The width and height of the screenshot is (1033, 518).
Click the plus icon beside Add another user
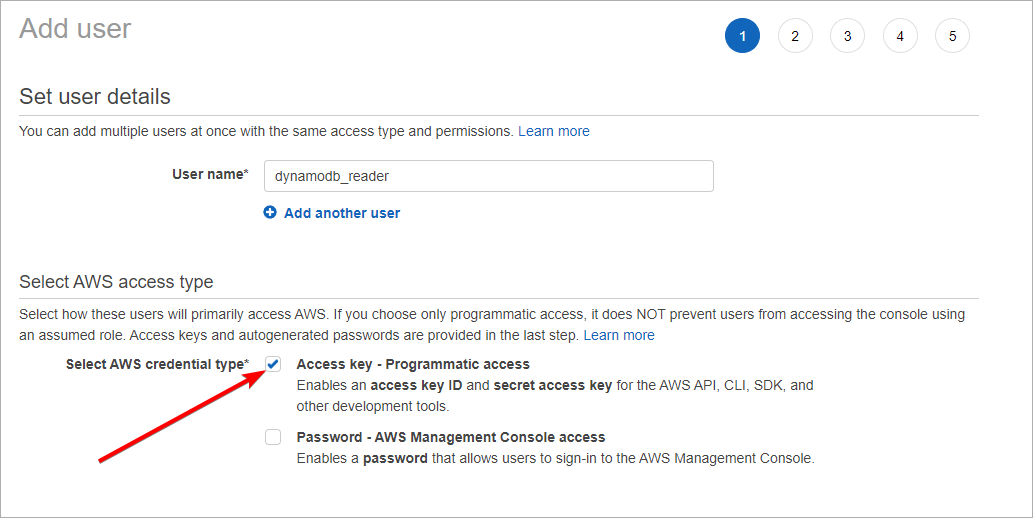[270, 213]
